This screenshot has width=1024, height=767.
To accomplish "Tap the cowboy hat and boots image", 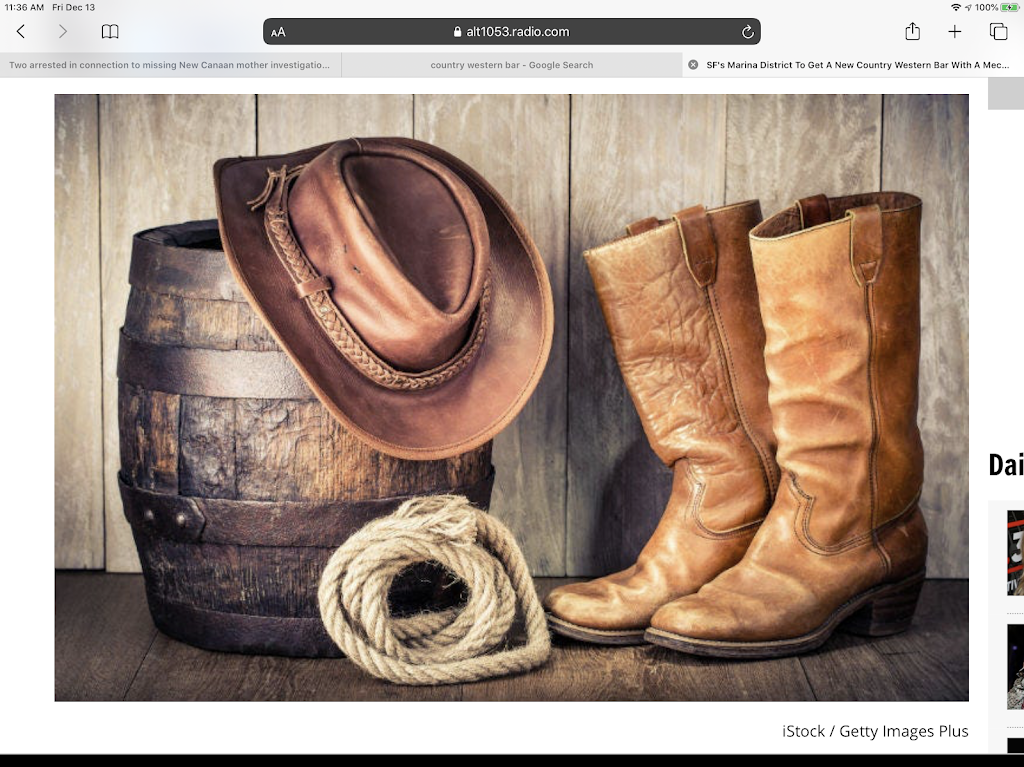I will 511,397.
